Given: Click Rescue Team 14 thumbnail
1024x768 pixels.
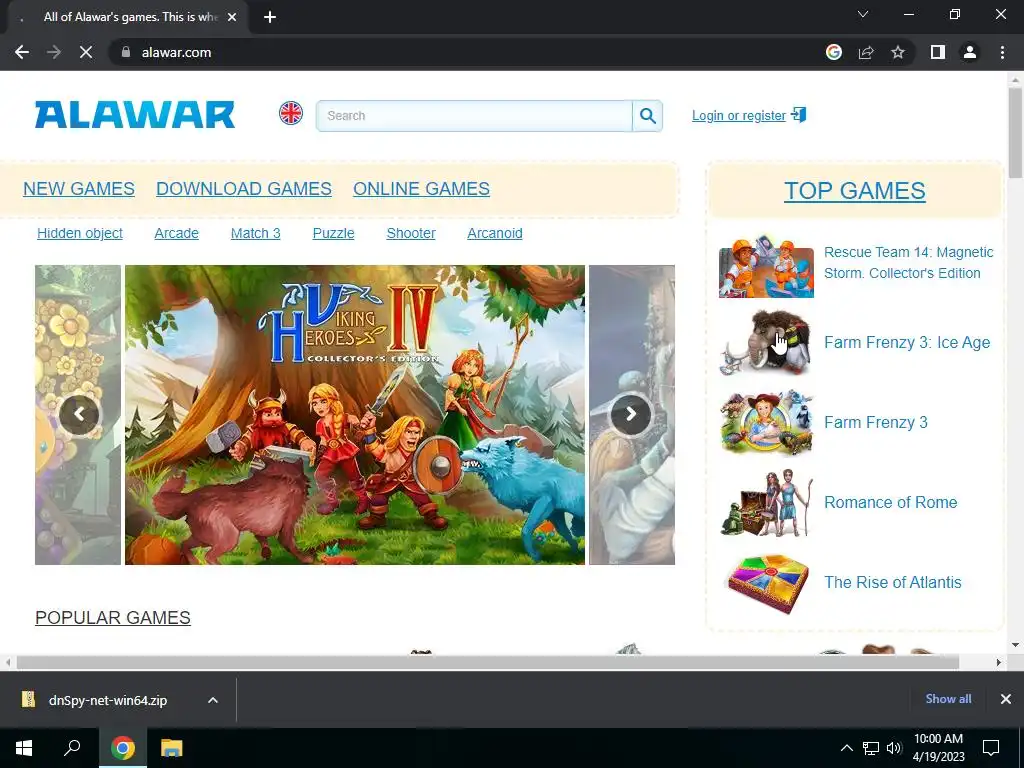Looking at the screenshot, I should point(766,267).
